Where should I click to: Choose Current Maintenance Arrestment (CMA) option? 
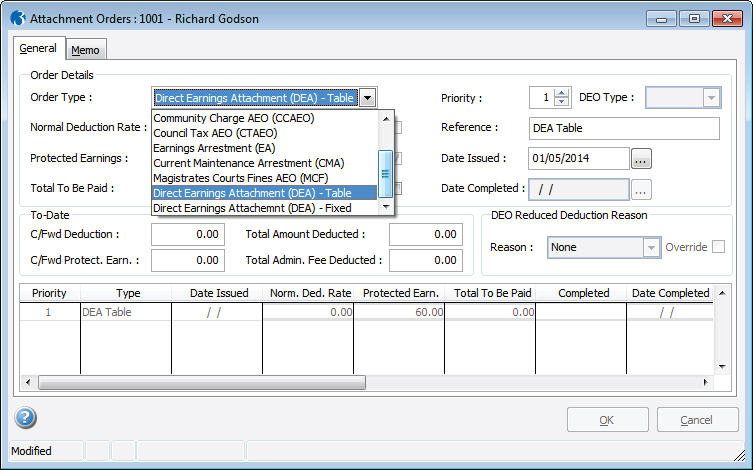point(265,163)
